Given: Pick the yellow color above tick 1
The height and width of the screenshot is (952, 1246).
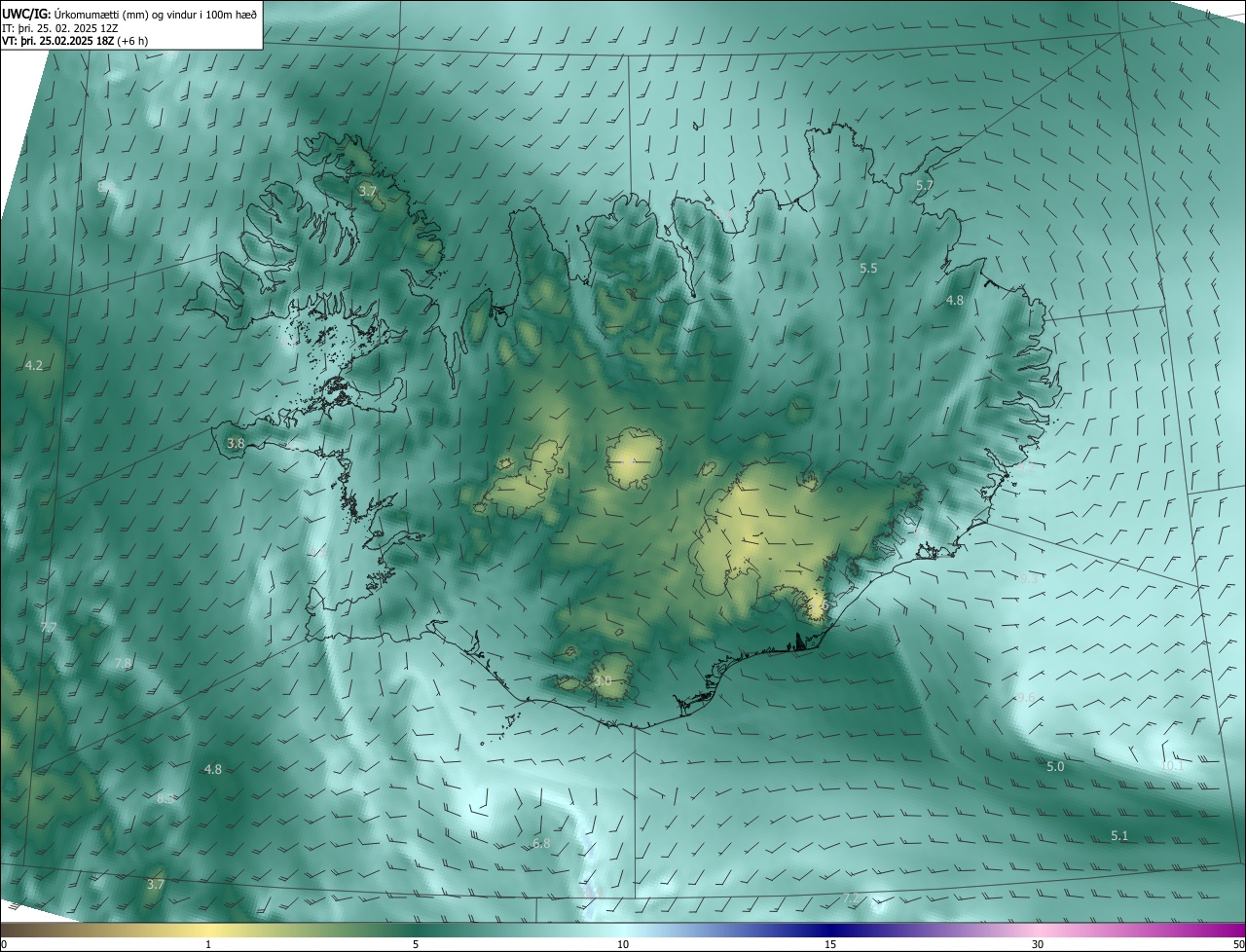Looking at the screenshot, I should [x=208, y=931].
